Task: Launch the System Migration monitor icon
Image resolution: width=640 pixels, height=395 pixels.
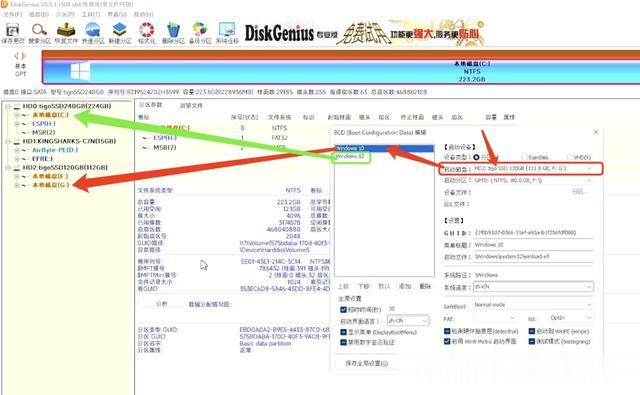Action: (x=227, y=33)
